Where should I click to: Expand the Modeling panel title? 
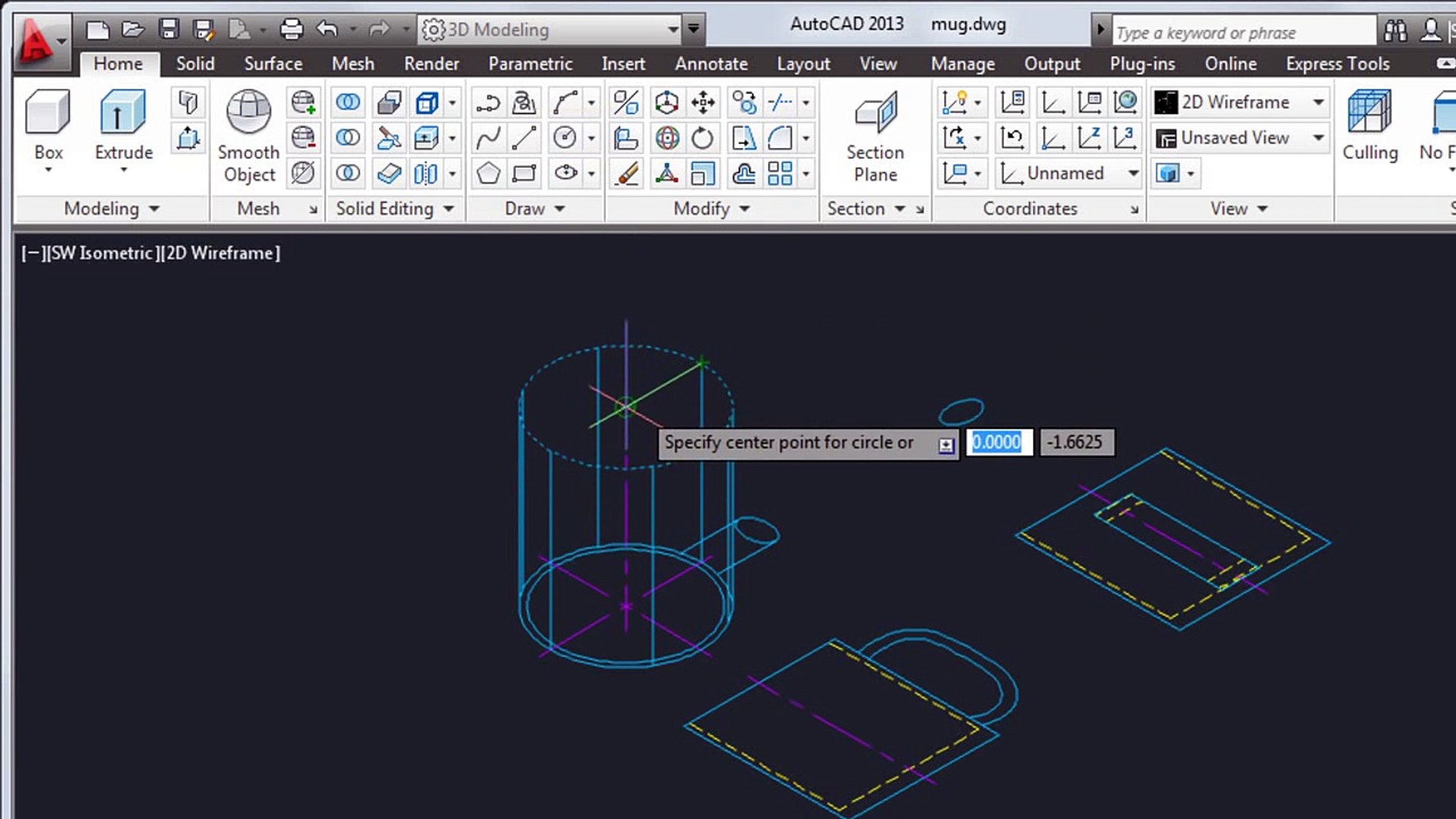(x=111, y=209)
